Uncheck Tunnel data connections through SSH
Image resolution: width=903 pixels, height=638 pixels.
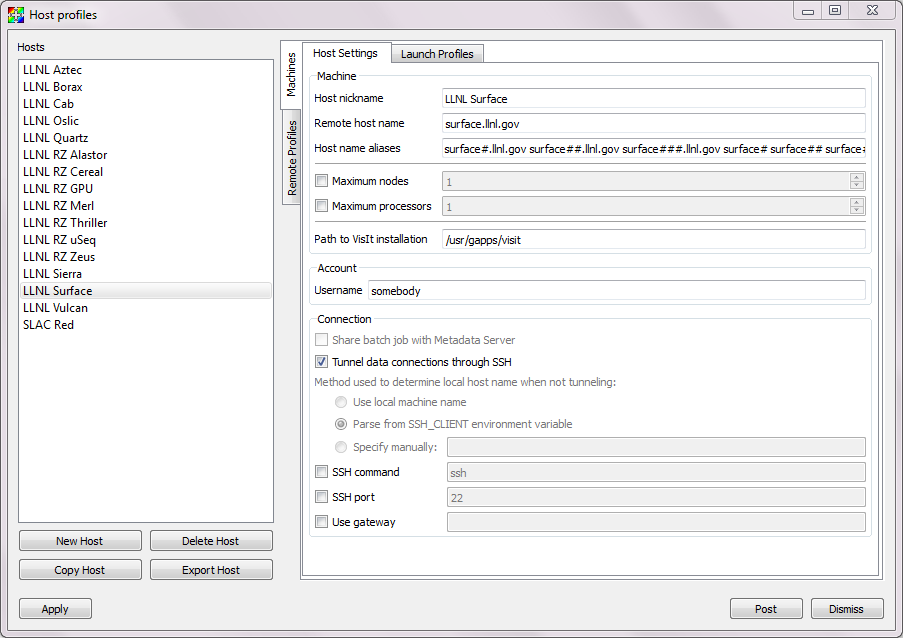(321, 362)
